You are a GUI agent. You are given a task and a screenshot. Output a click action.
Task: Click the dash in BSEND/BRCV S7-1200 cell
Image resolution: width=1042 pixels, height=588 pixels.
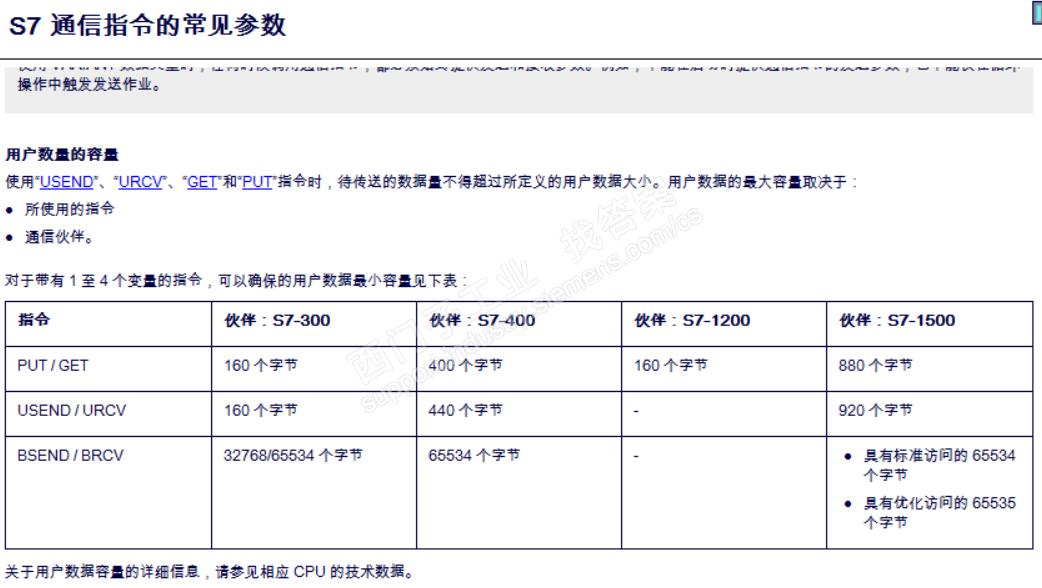tap(636, 456)
